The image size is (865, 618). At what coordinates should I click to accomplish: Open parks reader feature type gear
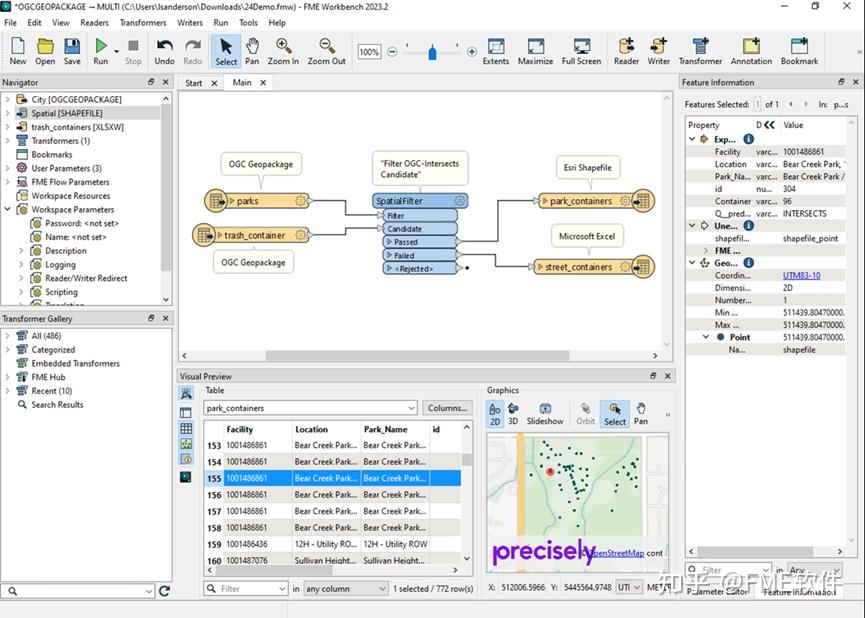(301, 201)
